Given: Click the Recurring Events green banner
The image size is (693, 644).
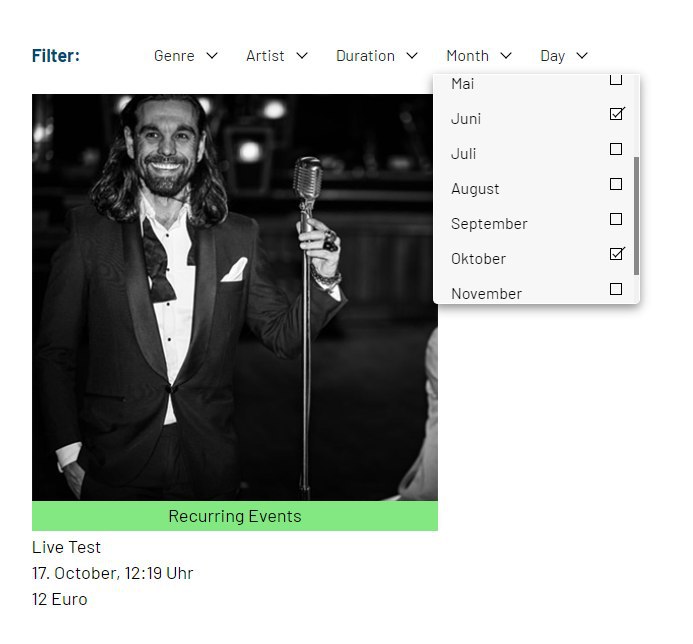Looking at the screenshot, I should point(235,516).
